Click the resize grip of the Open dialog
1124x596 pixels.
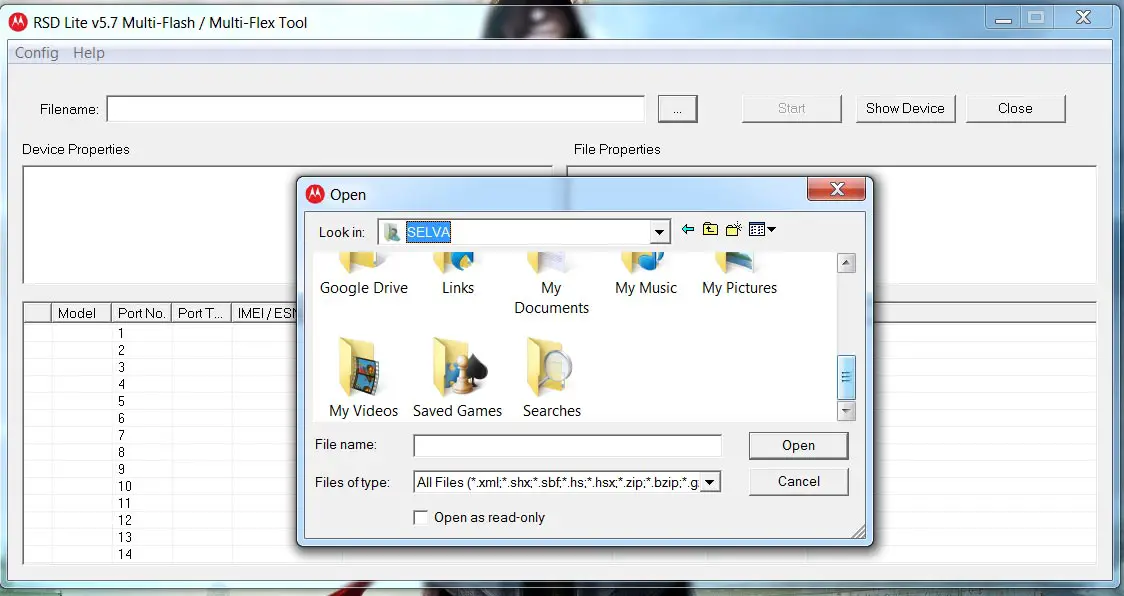click(x=858, y=531)
